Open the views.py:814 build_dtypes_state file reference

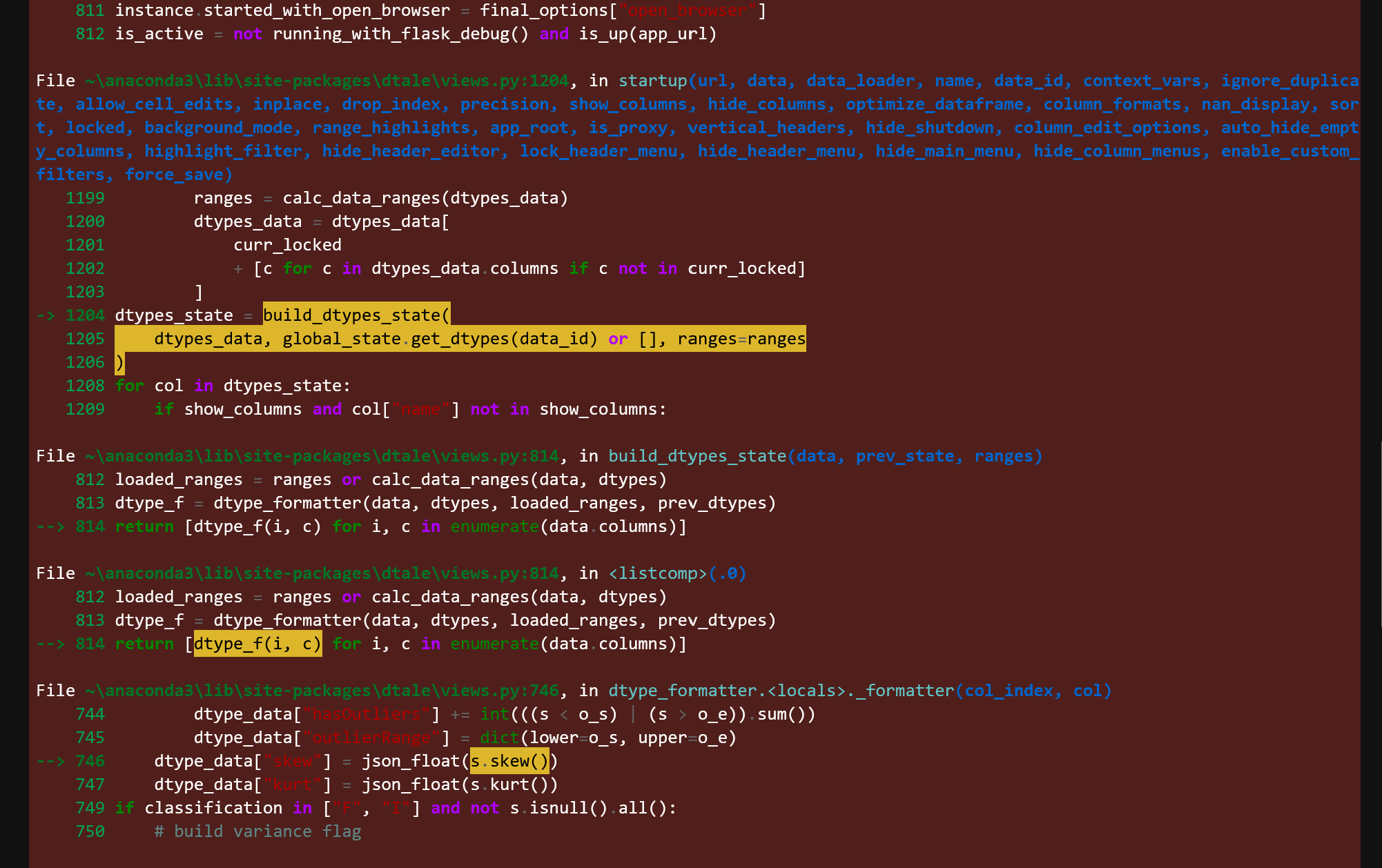[324, 455]
